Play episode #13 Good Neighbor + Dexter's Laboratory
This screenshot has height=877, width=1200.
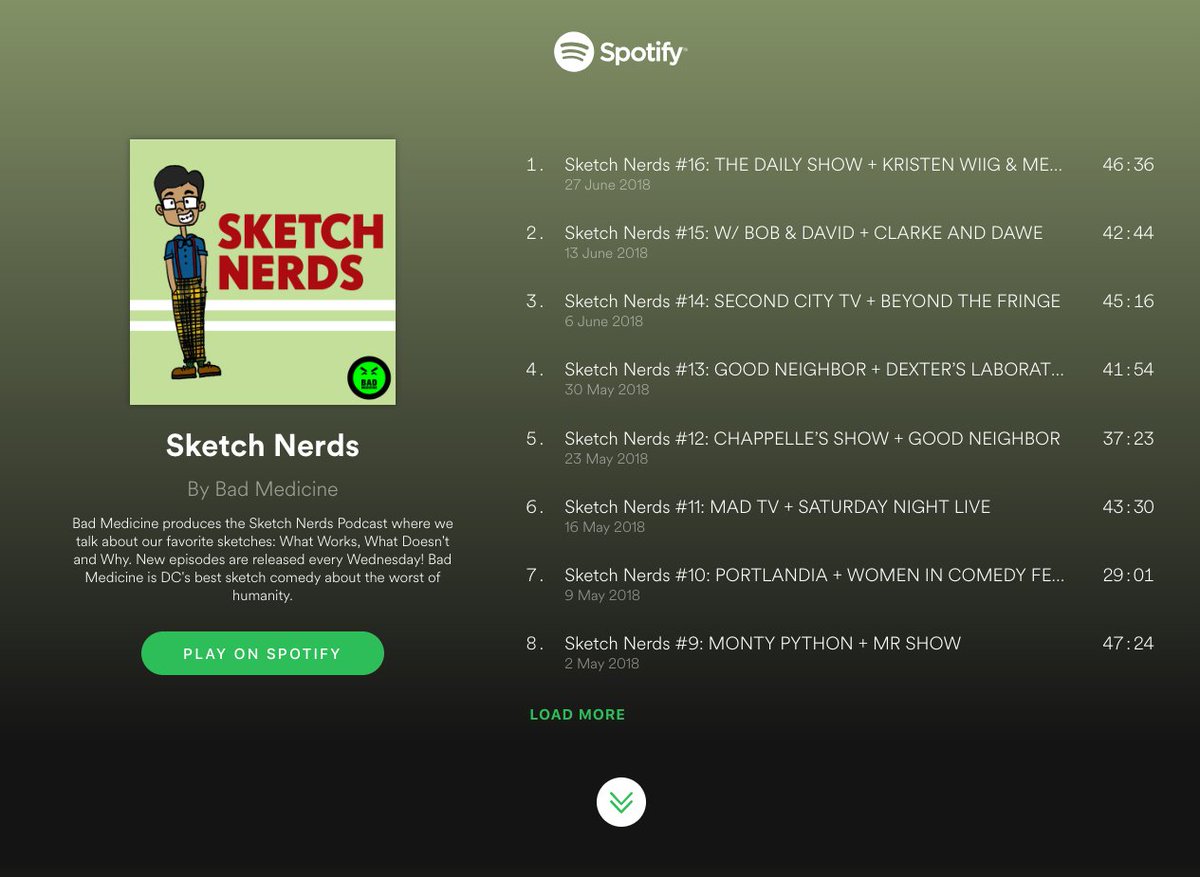(x=814, y=369)
